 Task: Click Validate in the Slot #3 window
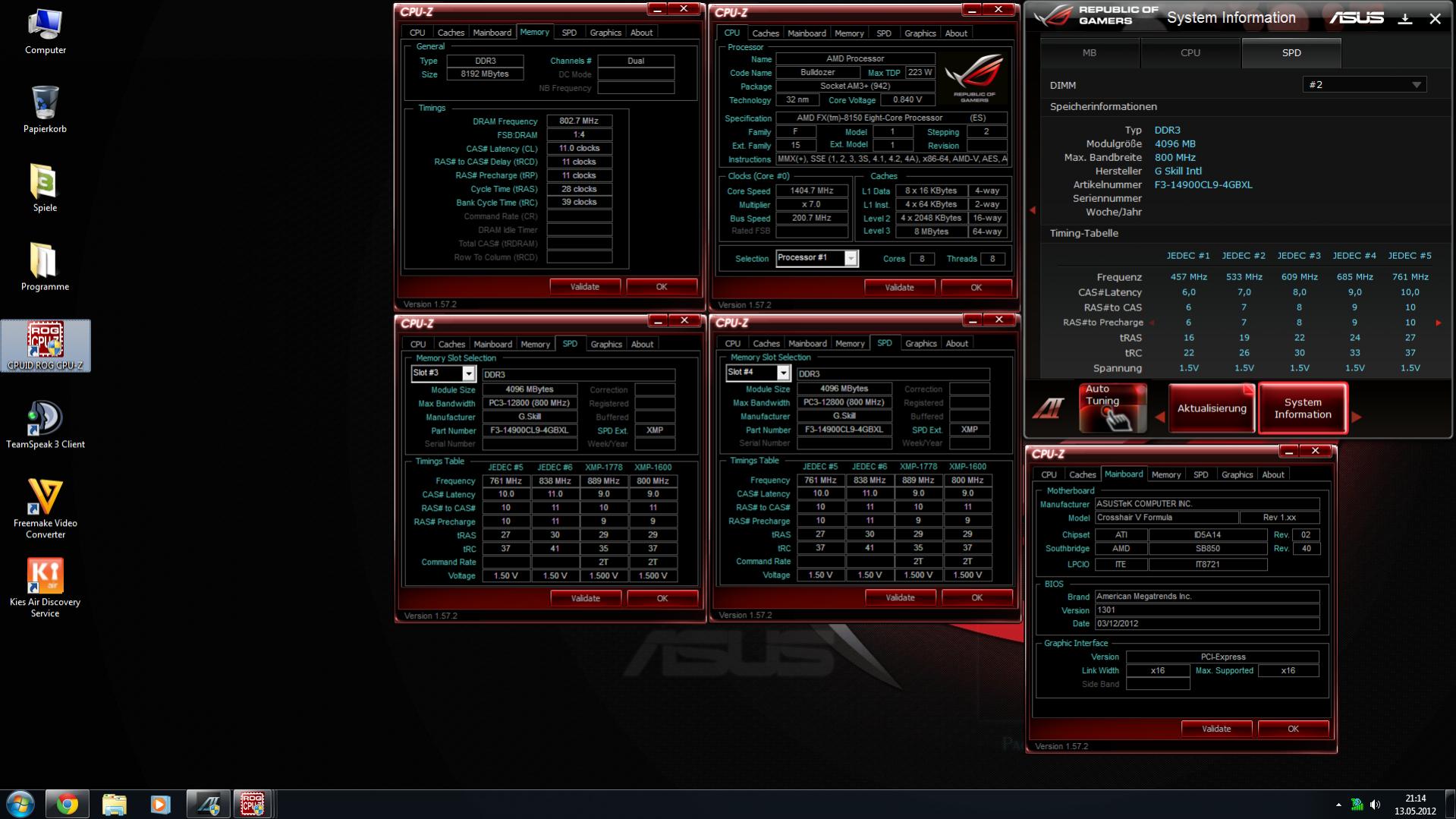coord(586,599)
